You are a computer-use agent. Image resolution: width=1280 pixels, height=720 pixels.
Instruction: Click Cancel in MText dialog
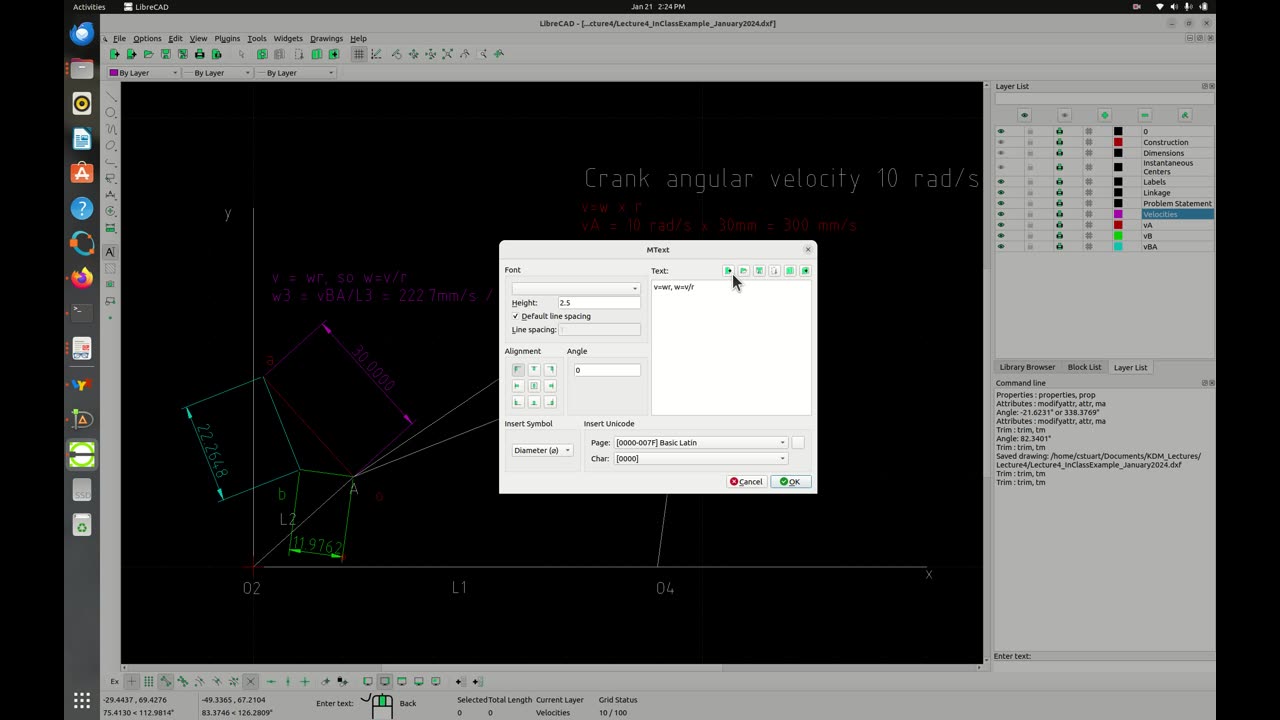(x=746, y=482)
